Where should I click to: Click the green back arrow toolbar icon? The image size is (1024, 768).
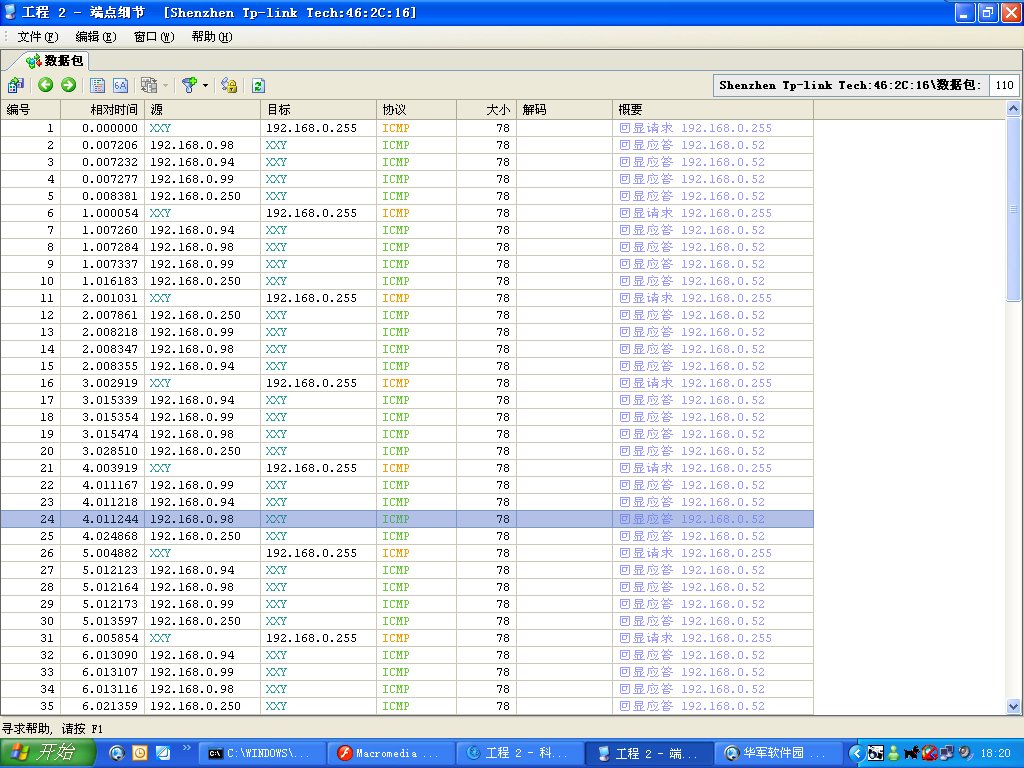46,86
